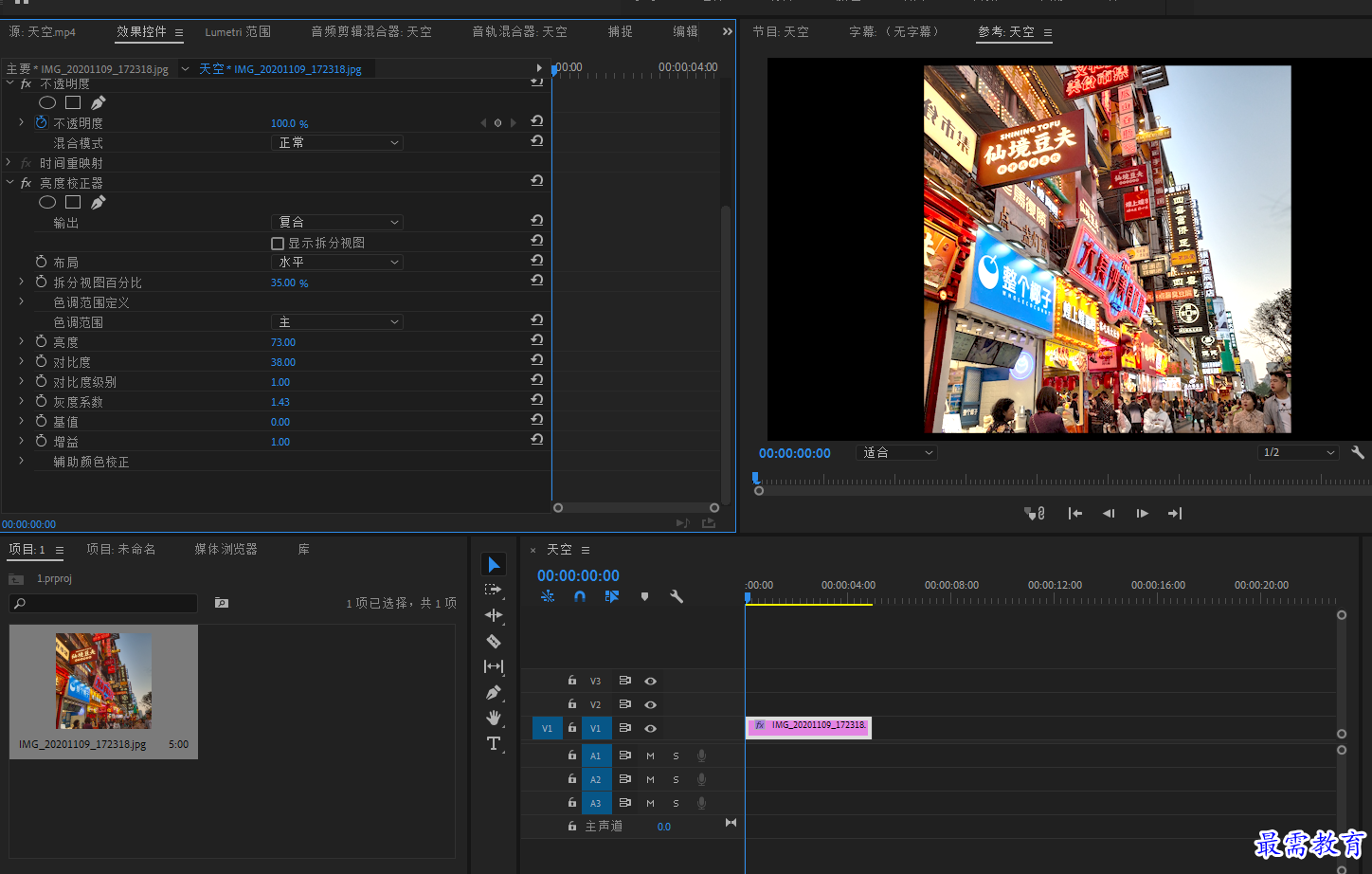The width and height of the screenshot is (1372, 874).
Task: Select the Hand tool
Action: 494,718
